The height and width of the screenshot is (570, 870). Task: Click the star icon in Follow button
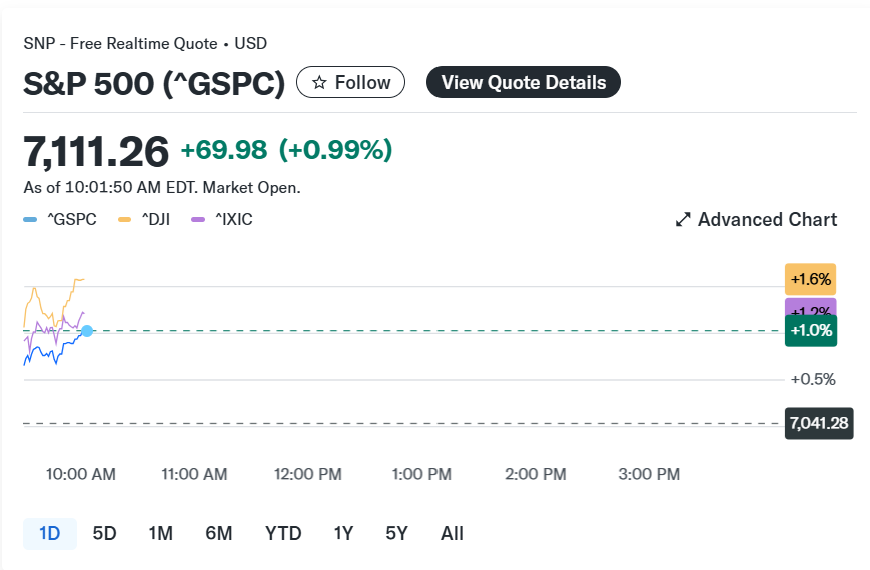point(319,83)
